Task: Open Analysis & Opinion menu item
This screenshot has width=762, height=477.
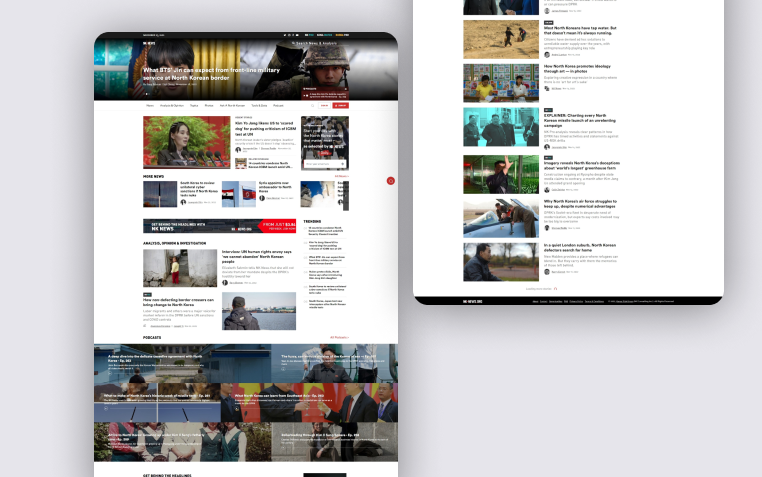Action: coord(172,105)
